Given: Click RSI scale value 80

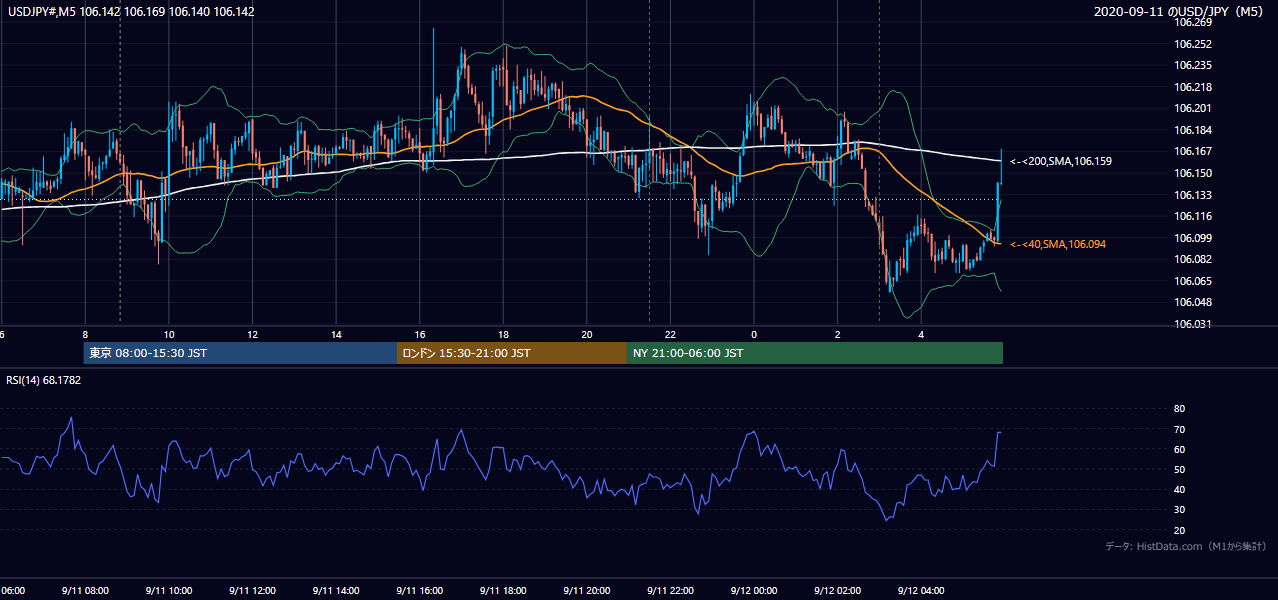Looking at the screenshot, I should point(1180,409).
